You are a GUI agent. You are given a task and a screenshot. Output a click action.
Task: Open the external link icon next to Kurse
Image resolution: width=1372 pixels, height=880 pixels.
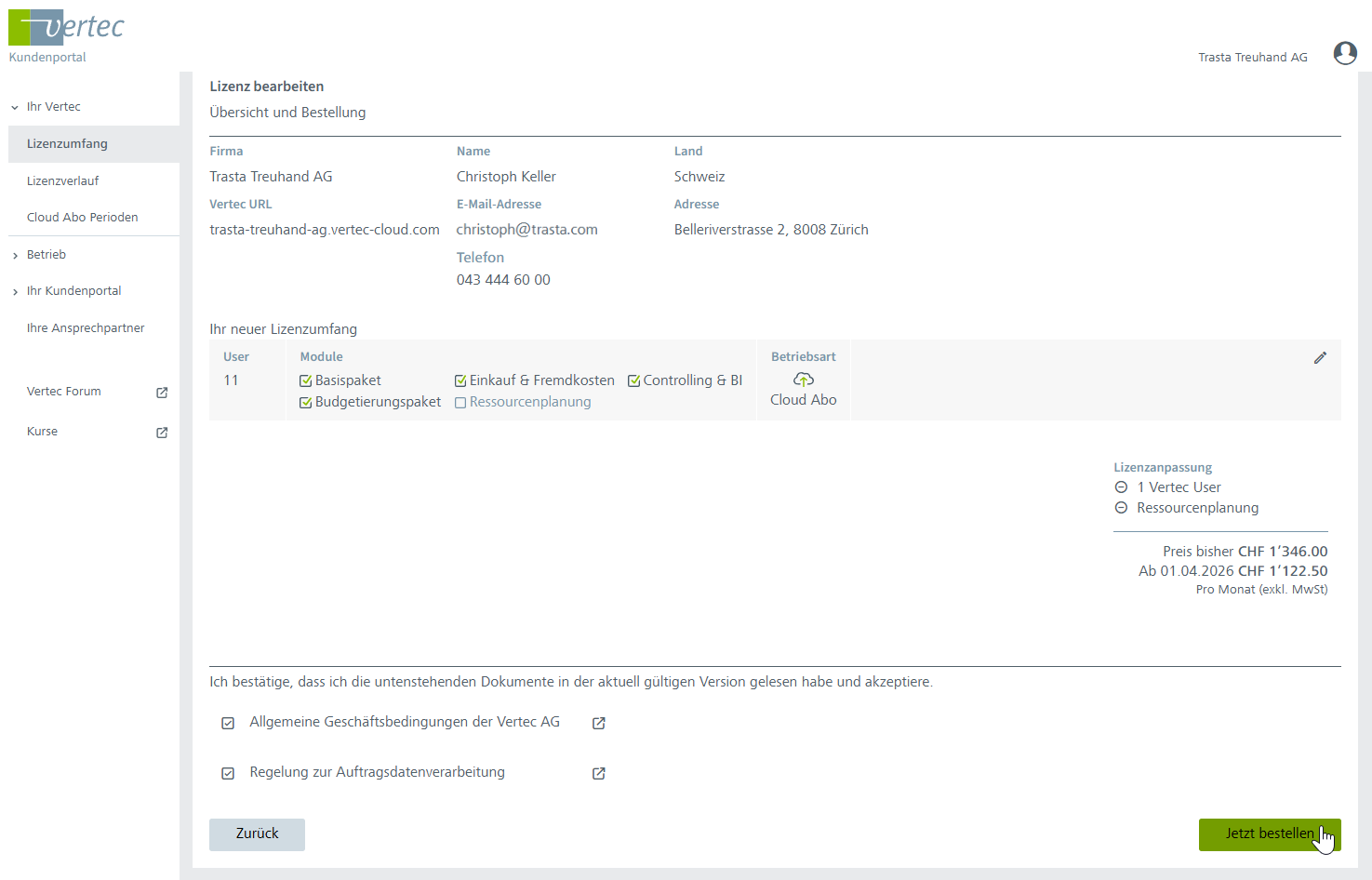(162, 433)
